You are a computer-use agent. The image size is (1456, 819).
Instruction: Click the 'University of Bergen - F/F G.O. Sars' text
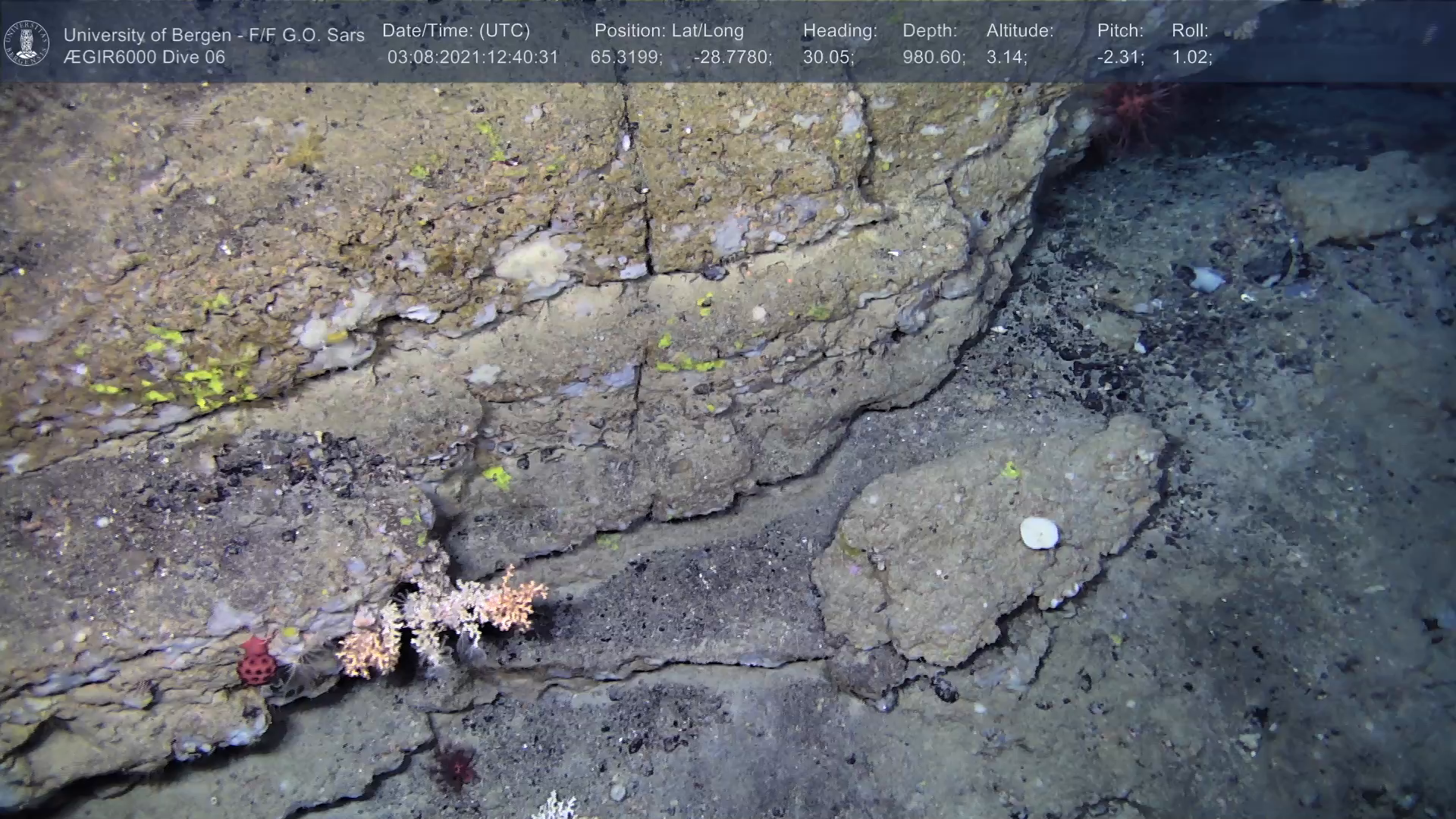[214, 35]
